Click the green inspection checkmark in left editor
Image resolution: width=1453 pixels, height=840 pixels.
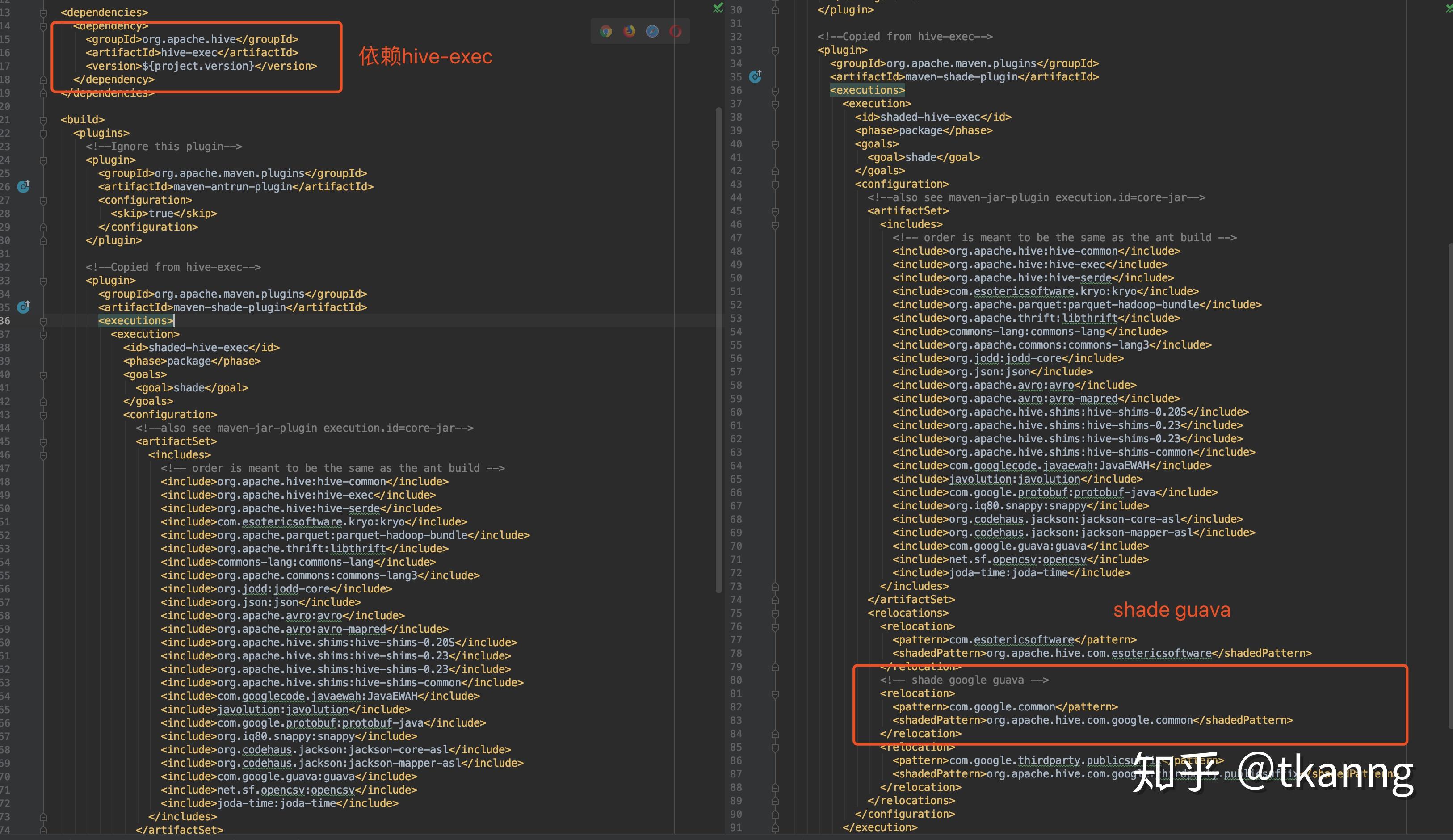pos(718,8)
